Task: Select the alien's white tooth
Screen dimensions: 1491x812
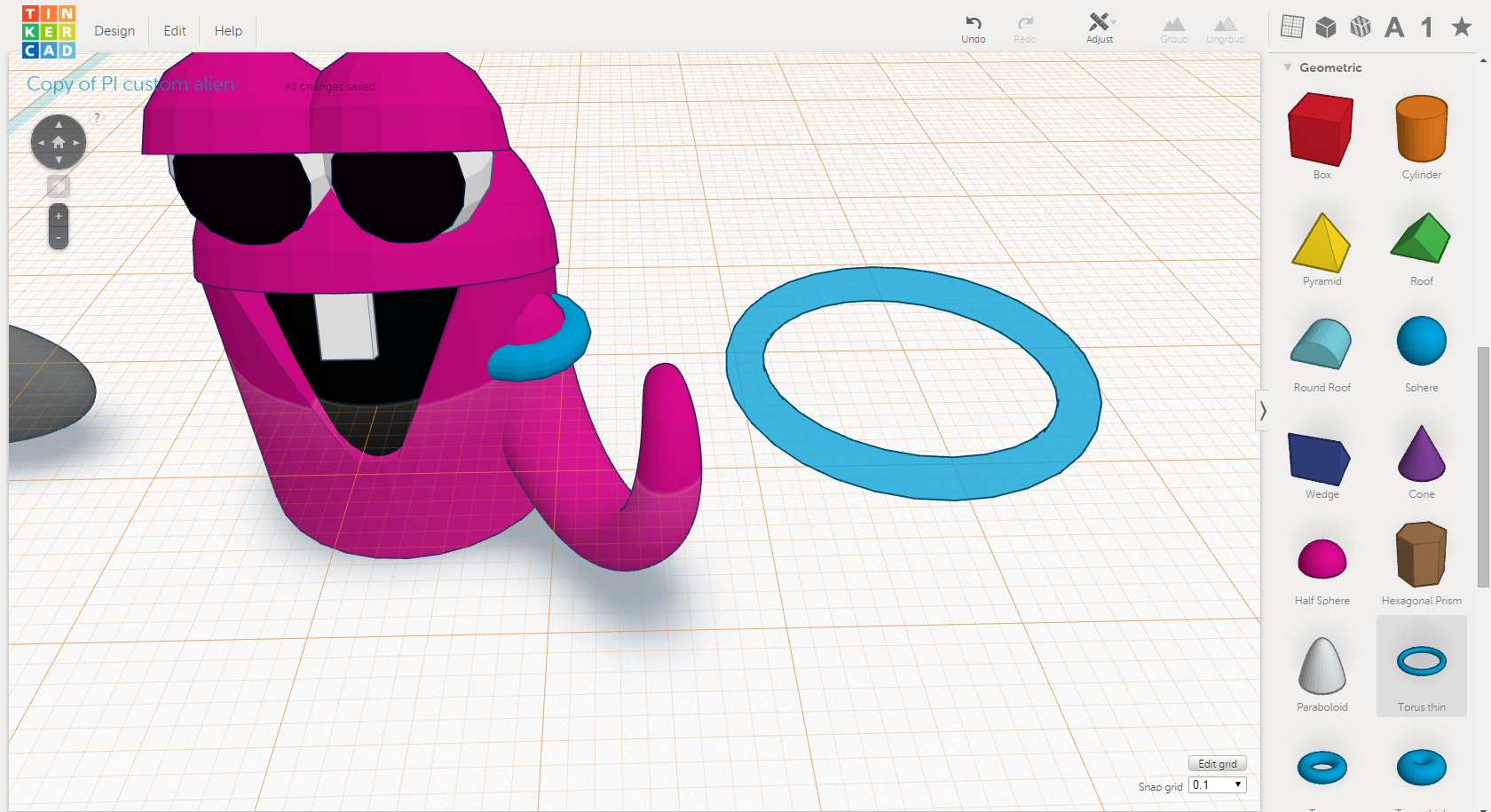Action: [346, 325]
